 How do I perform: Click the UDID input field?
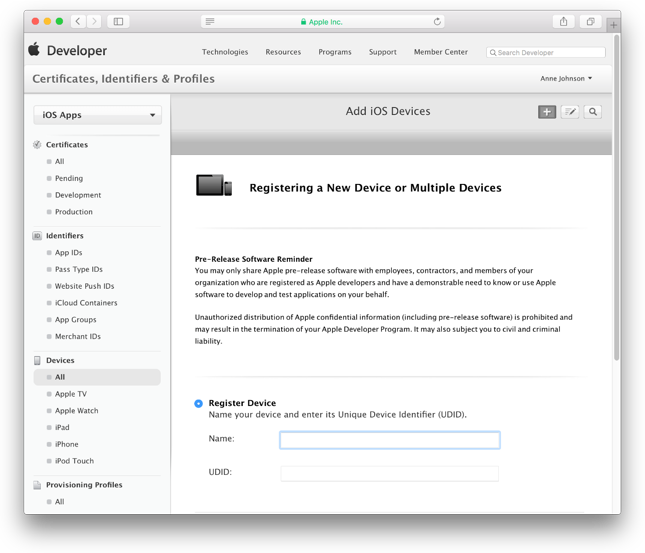click(390, 474)
